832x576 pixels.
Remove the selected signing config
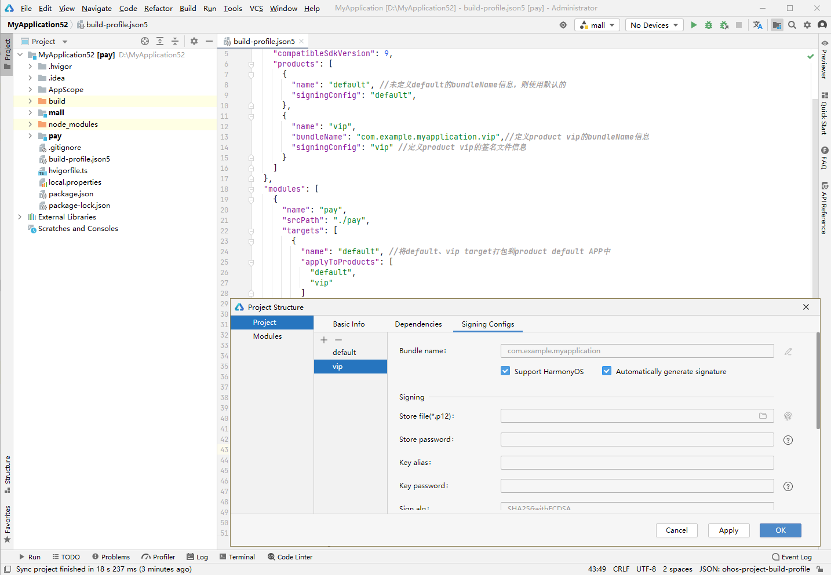(x=339, y=339)
